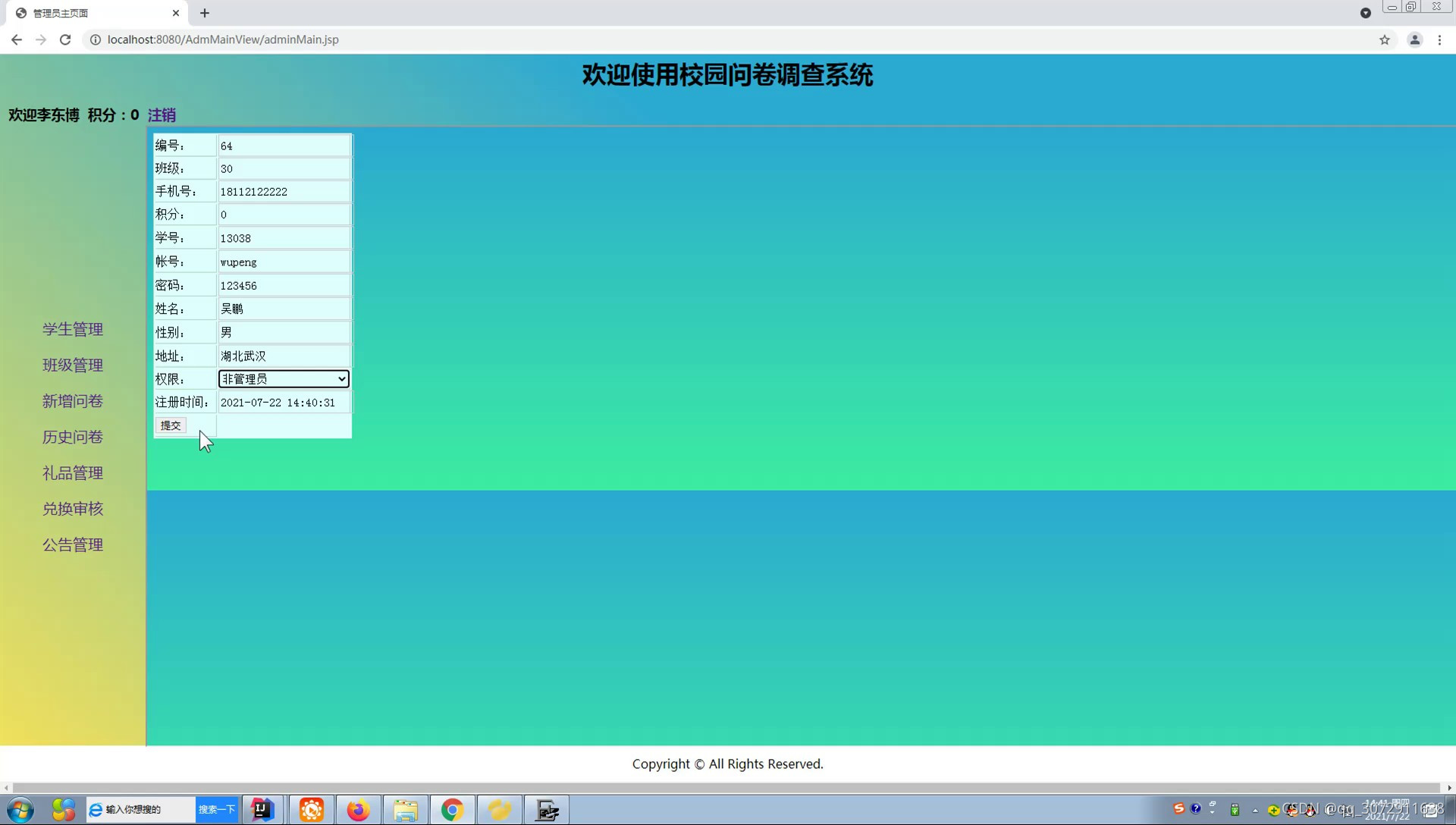Screen dimensions: 1456x825
Task: Open Firefox from the taskbar
Action: point(358,810)
